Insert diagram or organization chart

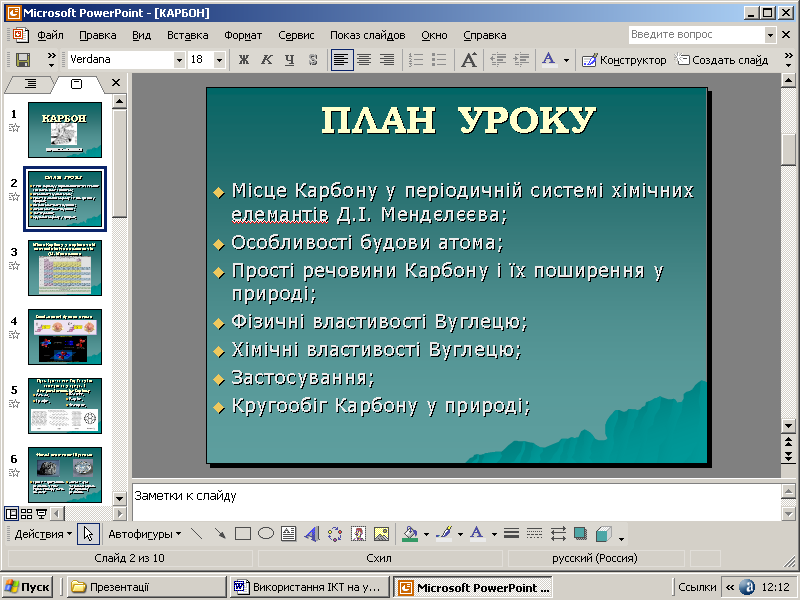335,534
